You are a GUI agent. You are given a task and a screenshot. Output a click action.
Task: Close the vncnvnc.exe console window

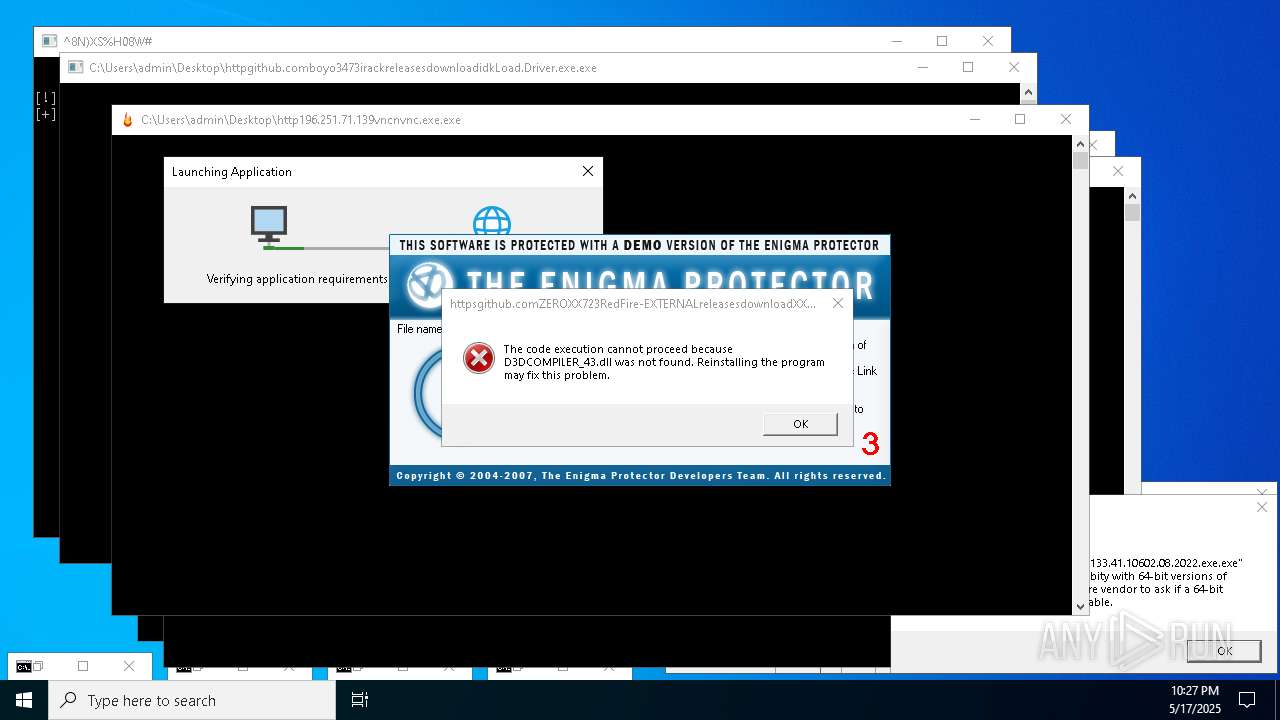pyautogui.click(x=1066, y=119)
